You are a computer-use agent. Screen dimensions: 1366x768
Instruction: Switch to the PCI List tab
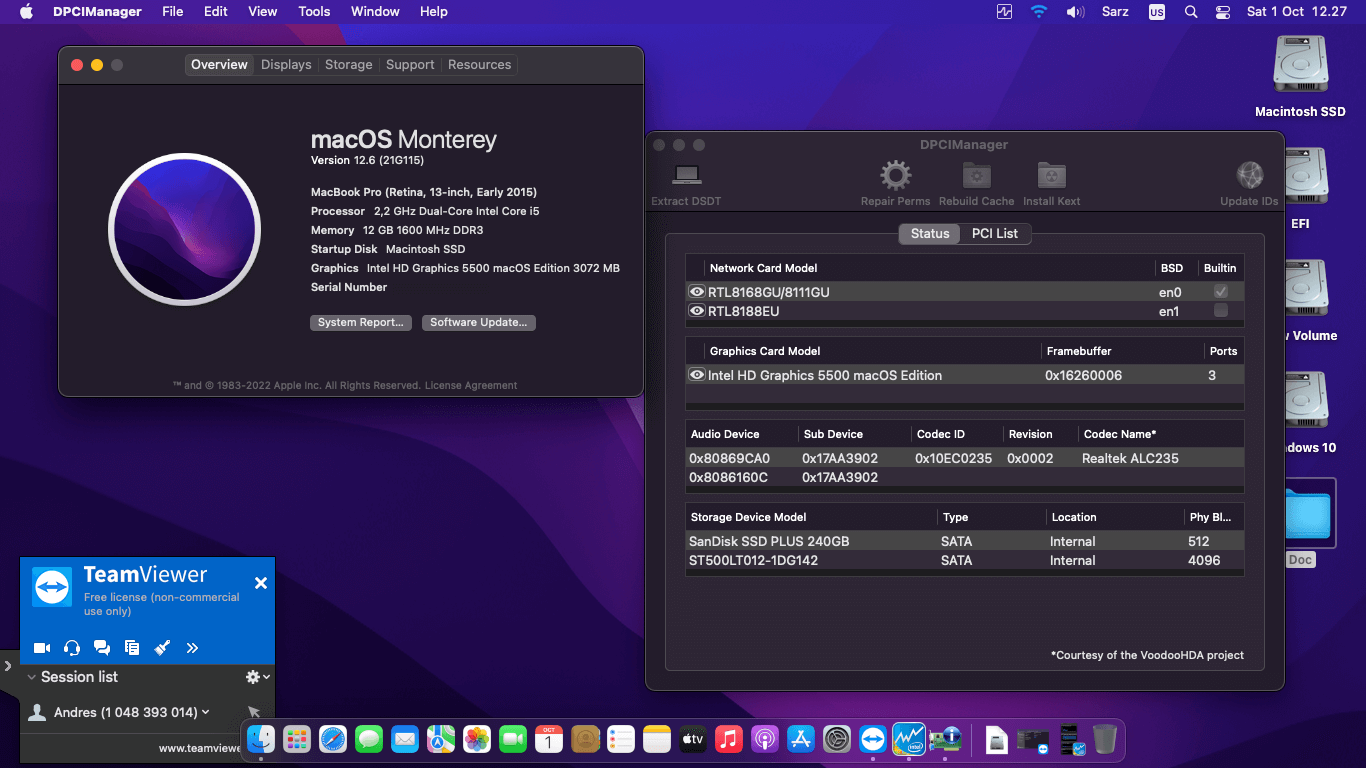(994, 233)
